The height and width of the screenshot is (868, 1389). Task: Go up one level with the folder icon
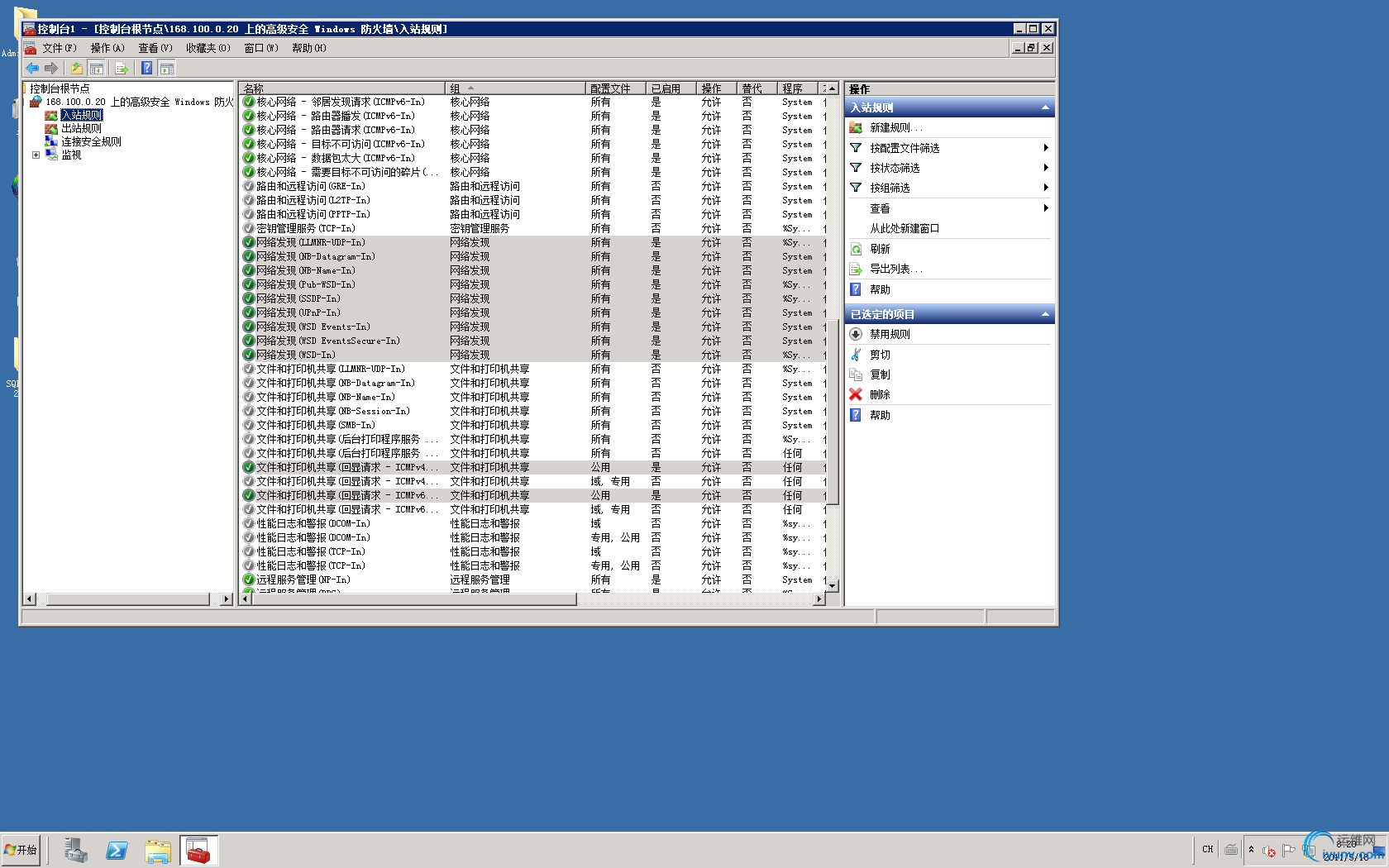[x=77, y=68]
